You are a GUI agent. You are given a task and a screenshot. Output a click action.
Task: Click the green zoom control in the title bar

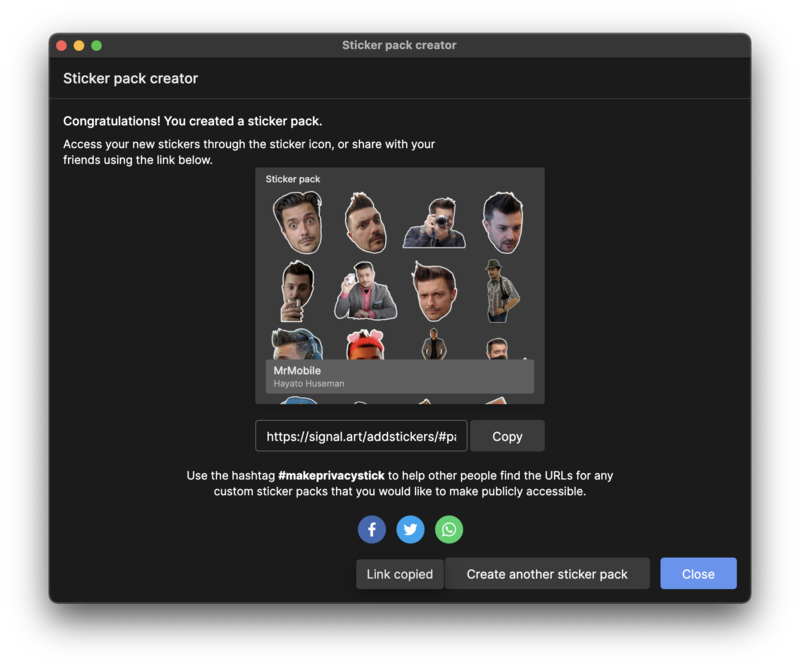pos(95,45)
